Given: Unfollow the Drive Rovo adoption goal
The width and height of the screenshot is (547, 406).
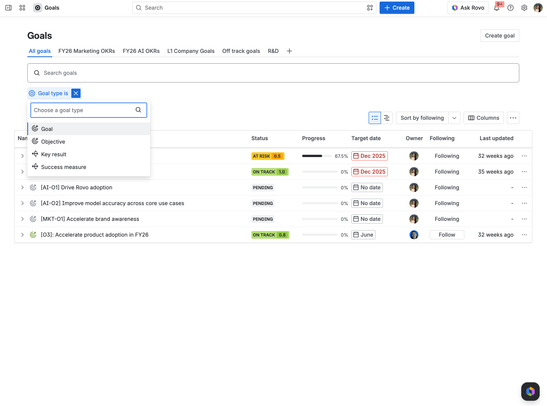Looking at the screenshot, I should [x=447, y=188].
